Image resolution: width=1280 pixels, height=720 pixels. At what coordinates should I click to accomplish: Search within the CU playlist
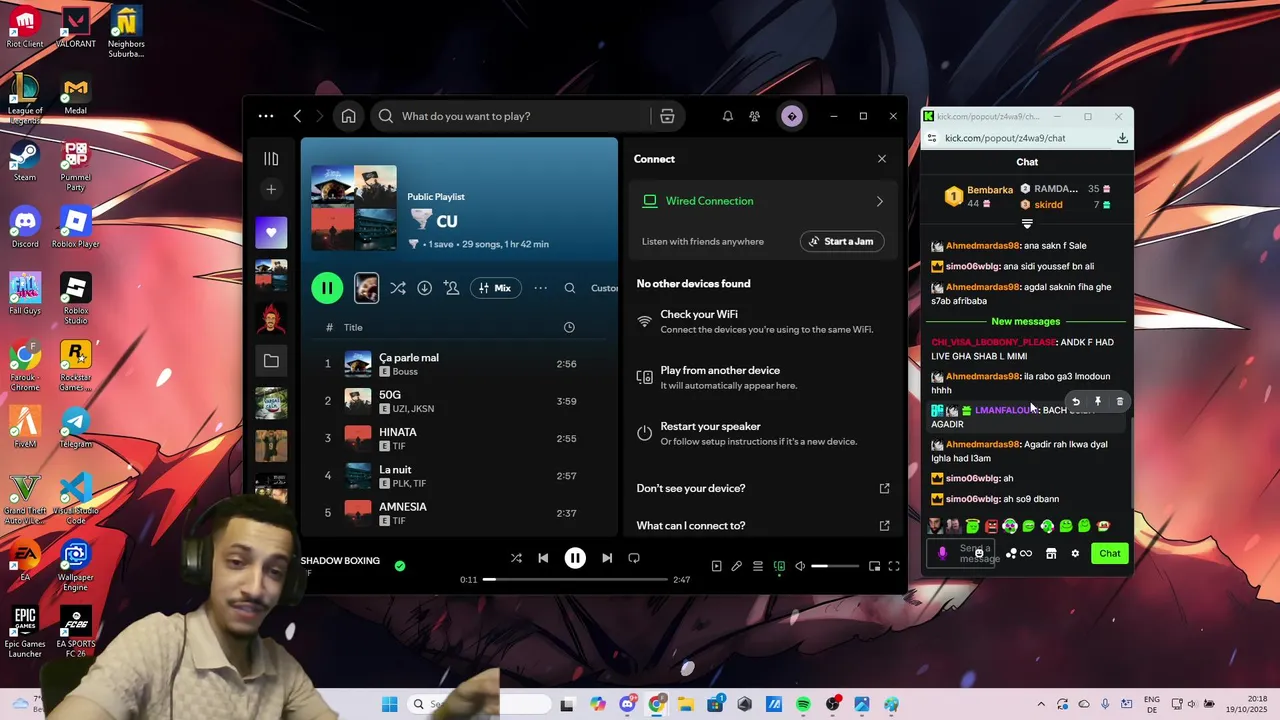click(570, 288)
